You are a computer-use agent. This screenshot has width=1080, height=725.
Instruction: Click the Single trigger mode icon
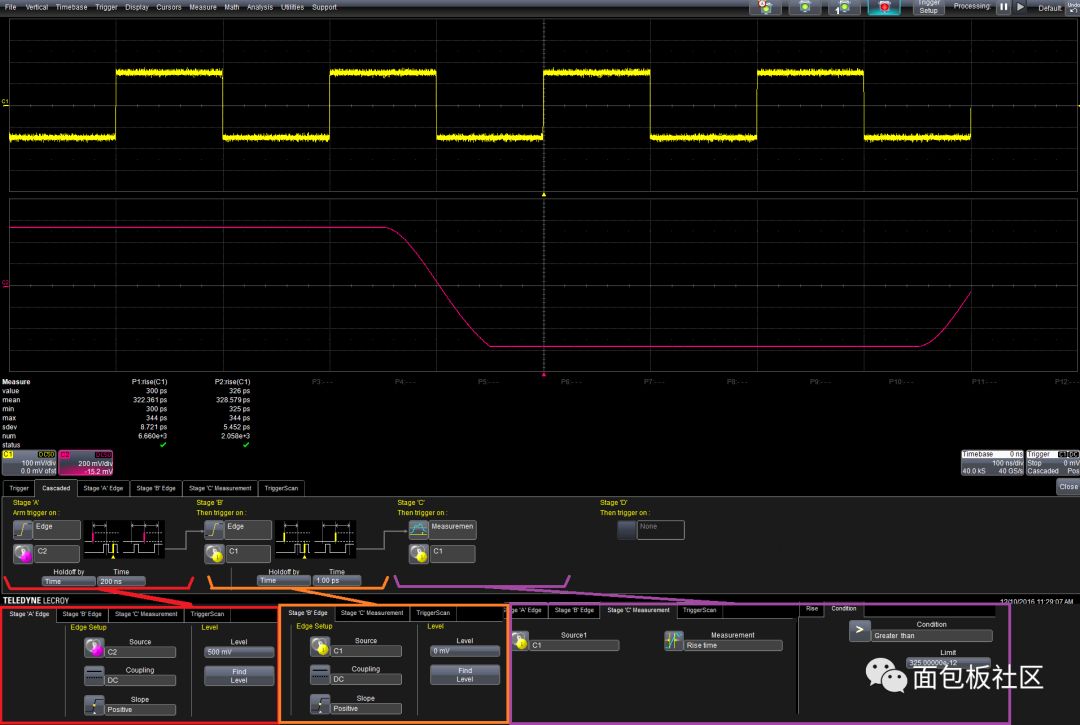pos(844,7)
